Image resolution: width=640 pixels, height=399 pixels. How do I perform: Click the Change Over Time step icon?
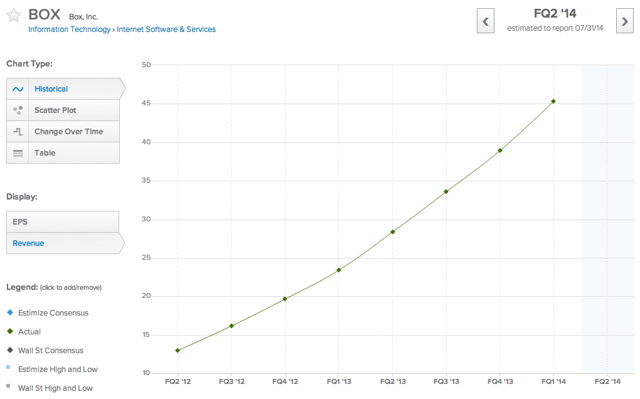point(18,131)
